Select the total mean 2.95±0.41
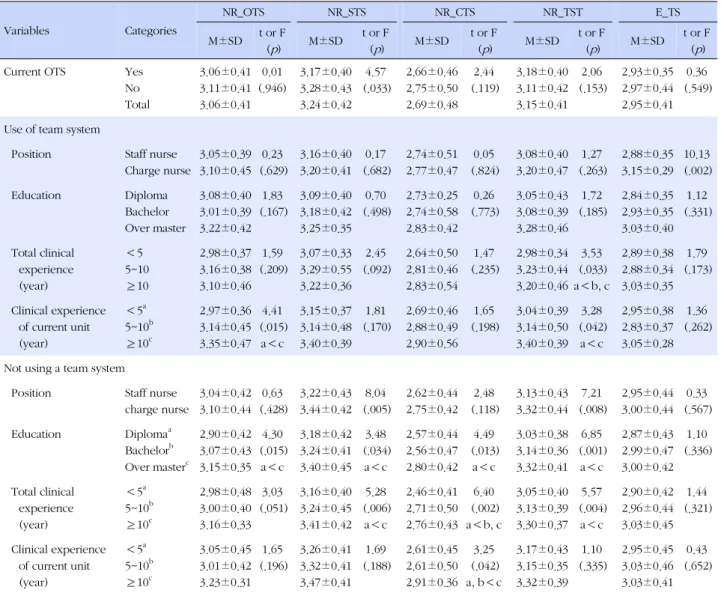721x593 pixels. click(x=647, y=105)
